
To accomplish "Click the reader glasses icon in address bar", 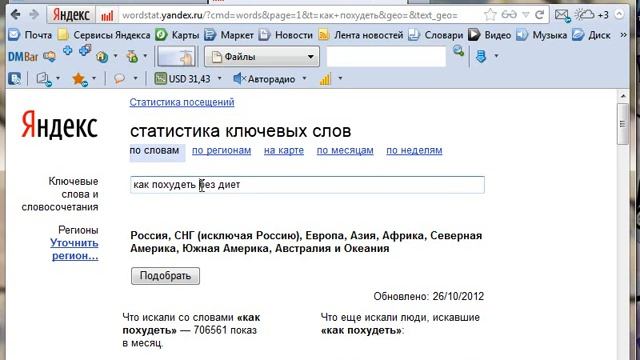I will coord(509,15).
